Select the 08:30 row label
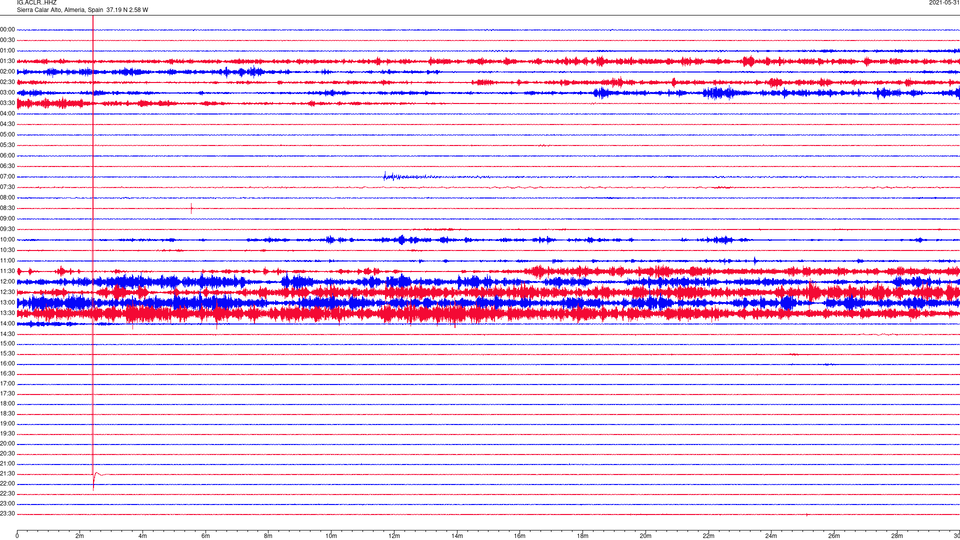Viewport: 960px width, 540px height. (x=7, y=208)
